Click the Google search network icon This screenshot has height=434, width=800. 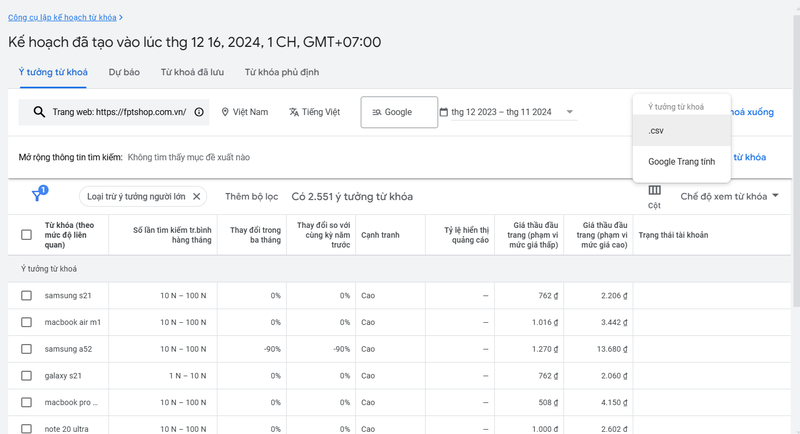pos(377,112)
